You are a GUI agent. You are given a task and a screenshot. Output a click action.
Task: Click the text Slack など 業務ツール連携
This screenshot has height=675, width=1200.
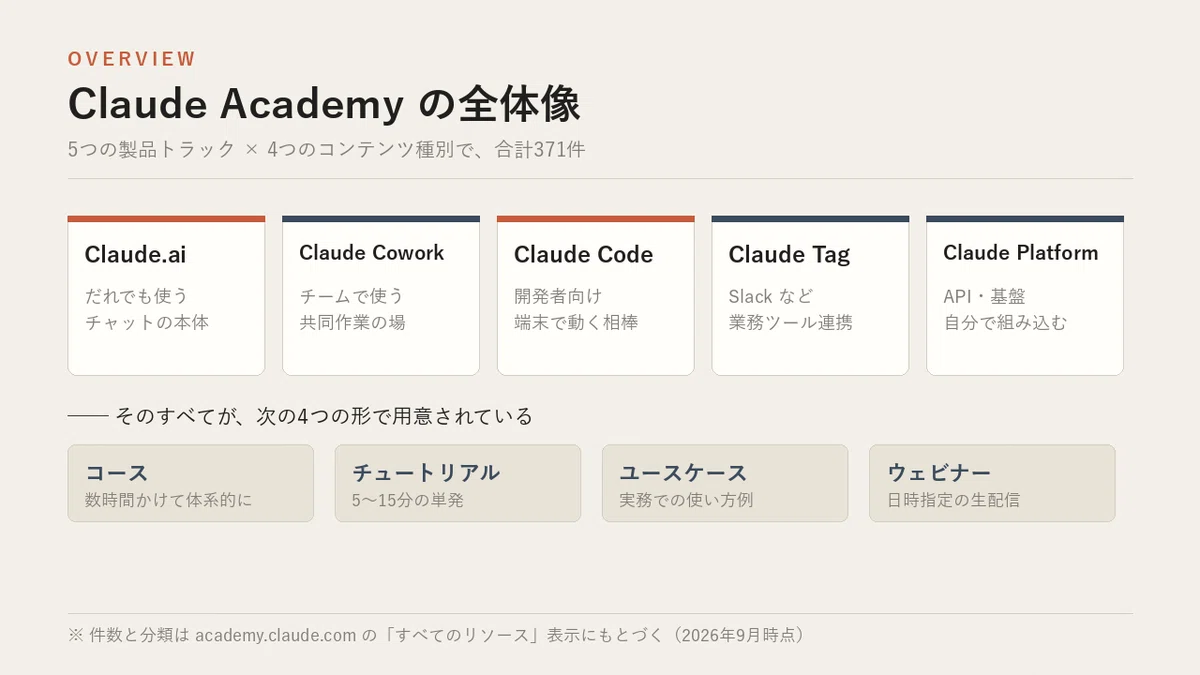tap(791, 309)
